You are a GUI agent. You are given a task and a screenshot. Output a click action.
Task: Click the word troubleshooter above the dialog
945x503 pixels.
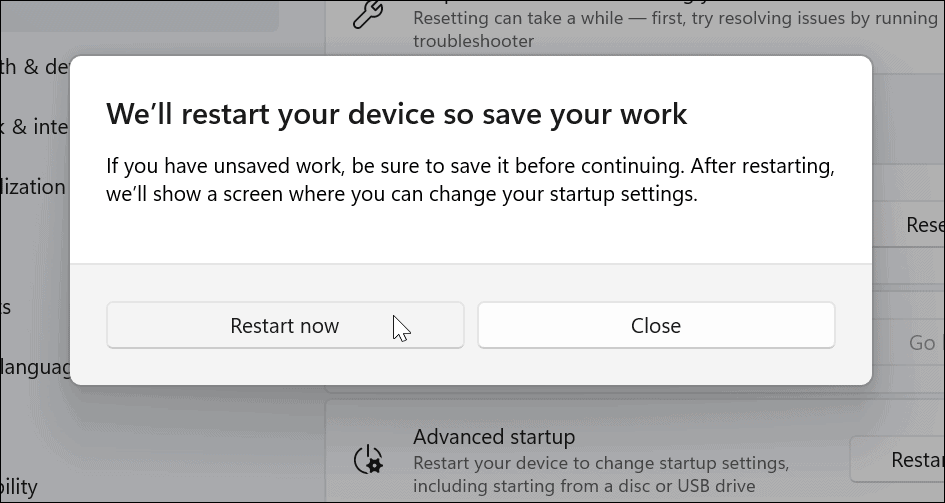pos(473,41)
